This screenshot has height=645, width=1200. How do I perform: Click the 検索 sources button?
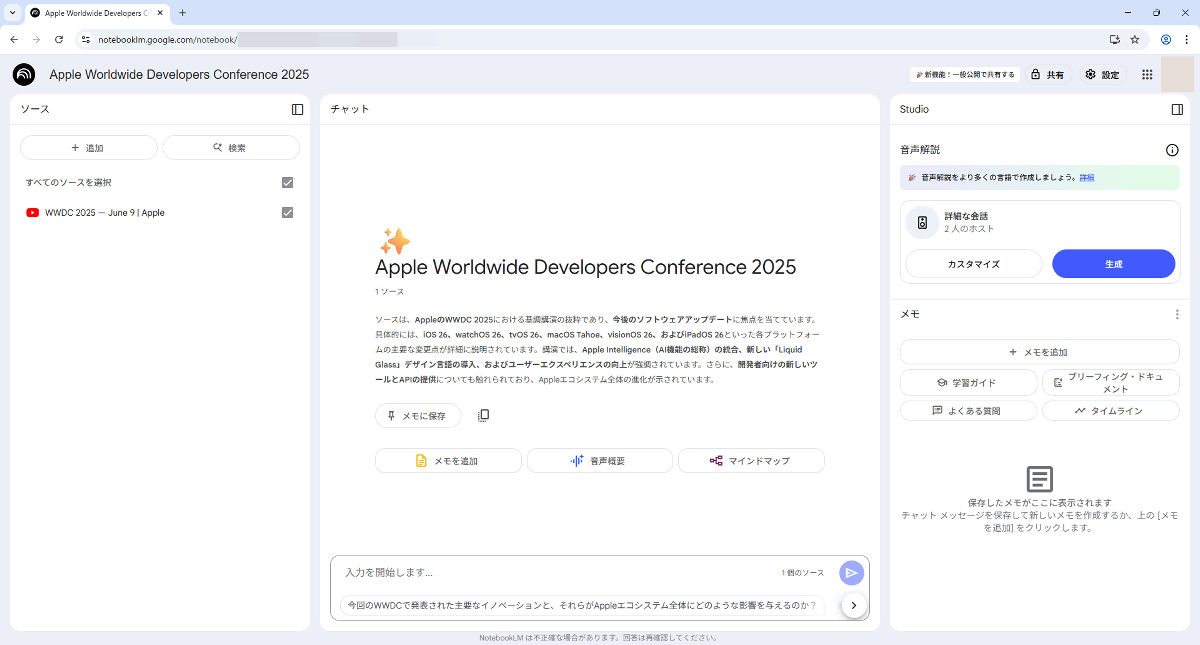(x=231, y=148)
